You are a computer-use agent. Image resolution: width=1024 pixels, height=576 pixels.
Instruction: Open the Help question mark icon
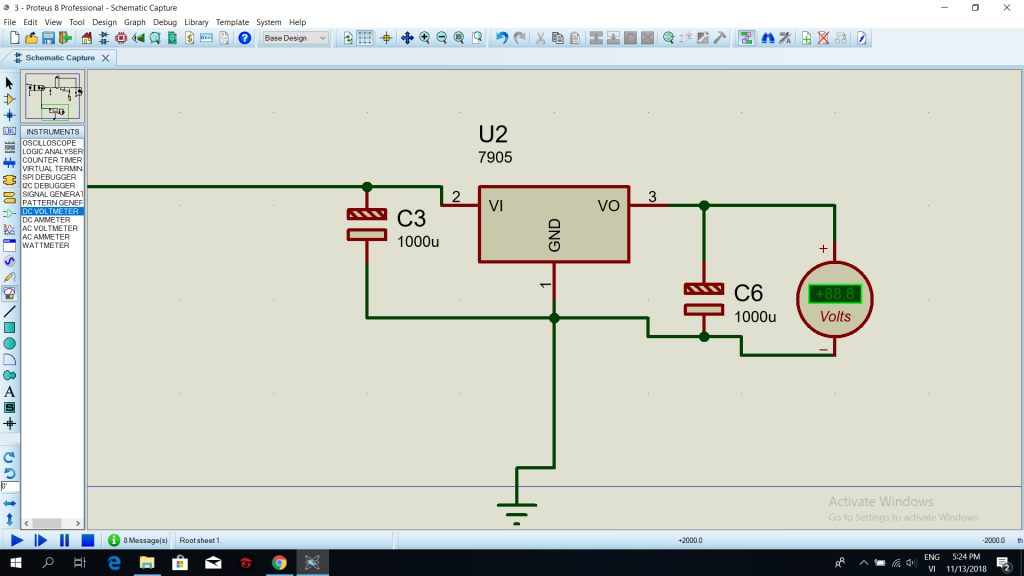[244, 39]
